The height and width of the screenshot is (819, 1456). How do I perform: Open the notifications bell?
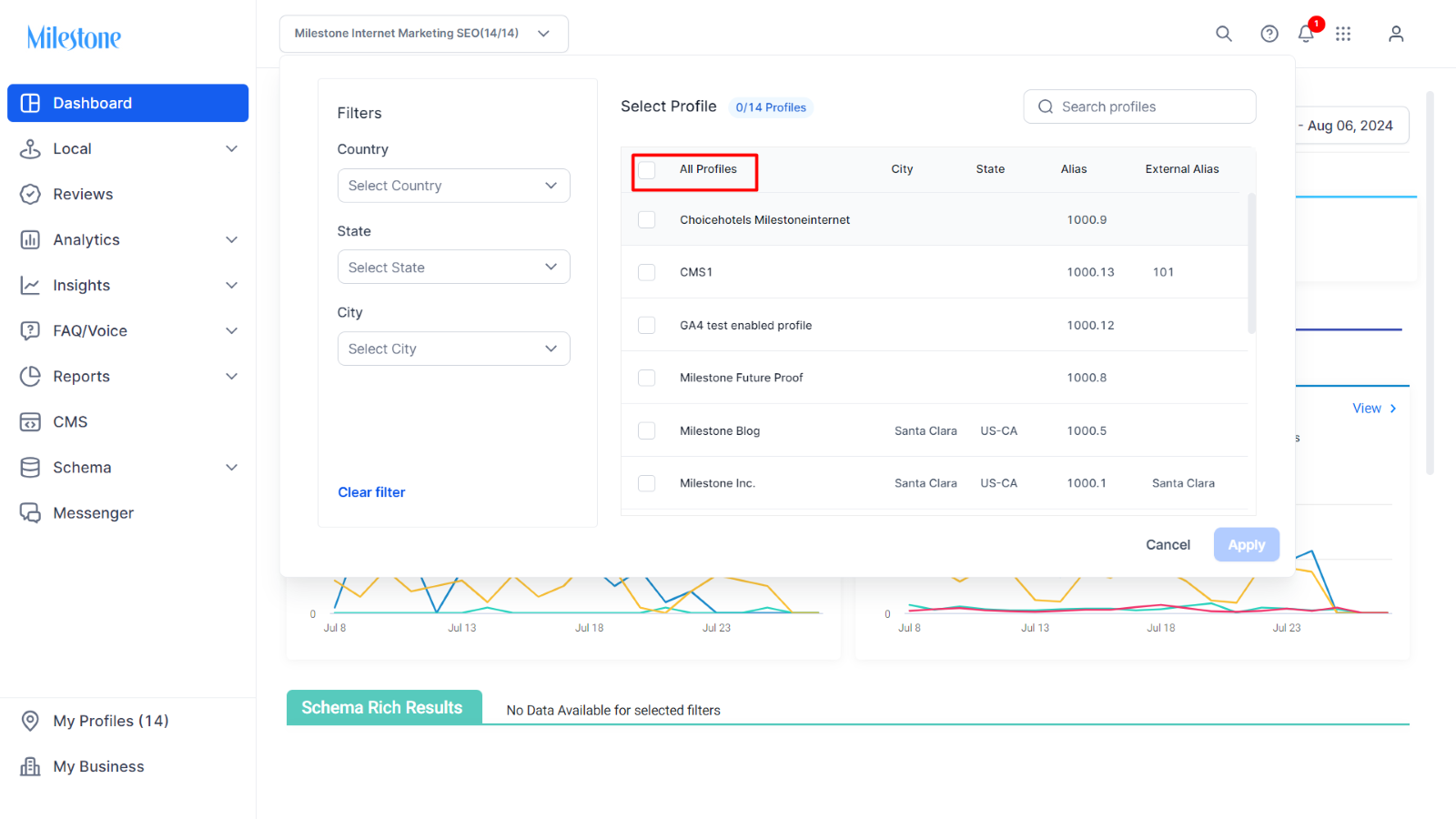tap(1306, 34)
